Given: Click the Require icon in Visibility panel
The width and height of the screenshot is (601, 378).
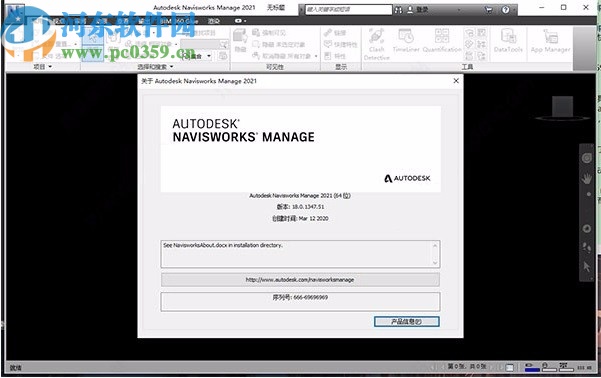Looking at the screenshot, I should (256, 33).
